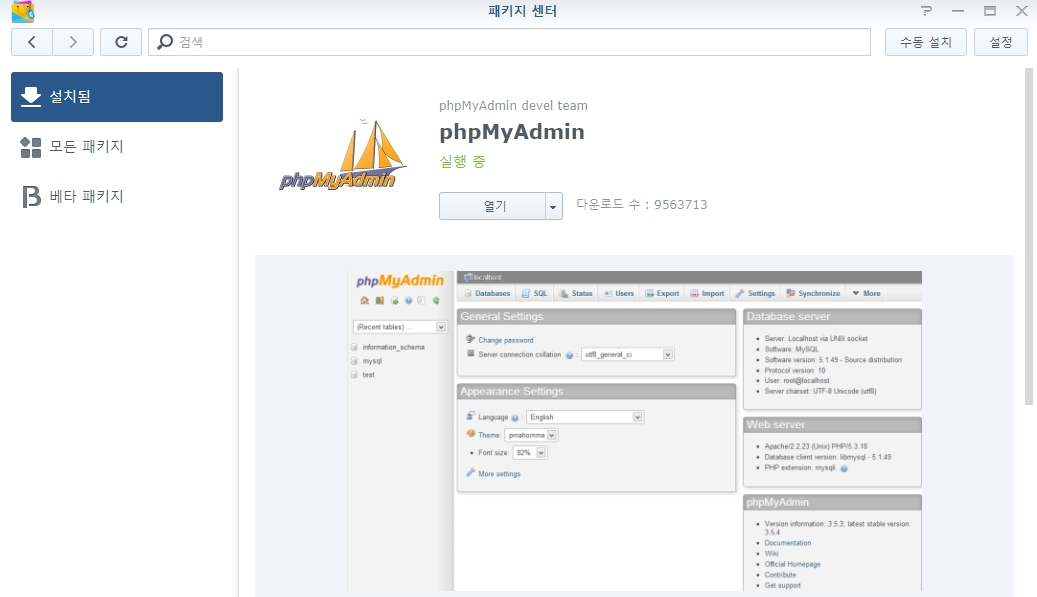1037x597 pixels.
Task: Refresh the package list
Action: [x=121, y=42]
